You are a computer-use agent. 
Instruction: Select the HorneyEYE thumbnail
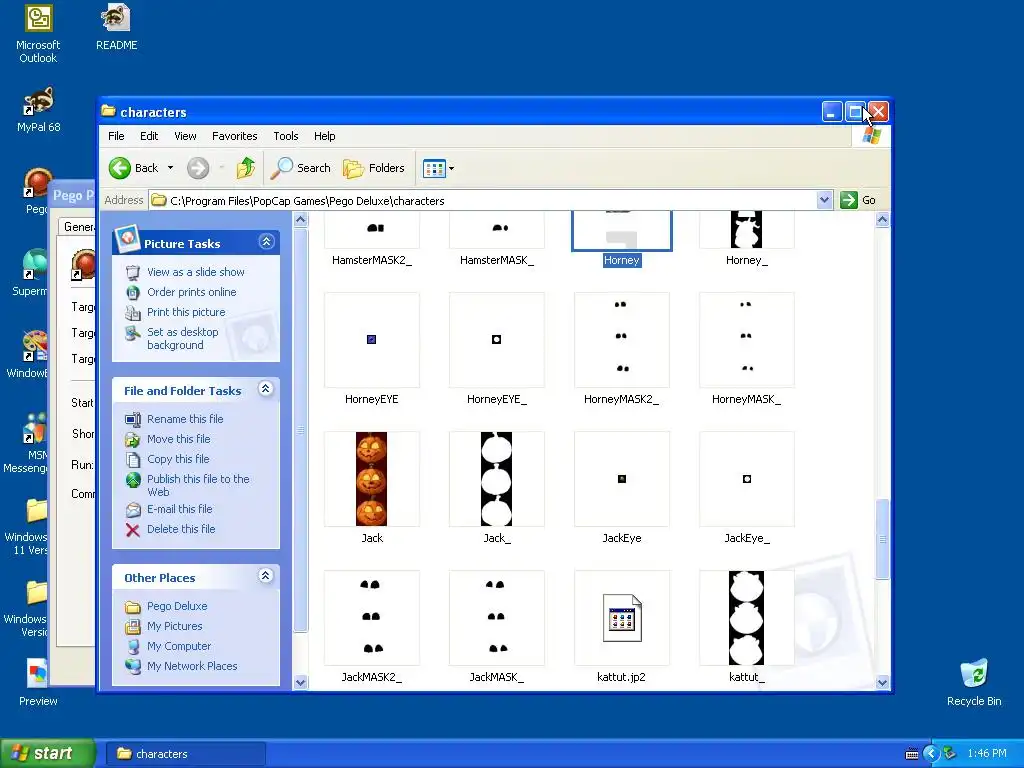pos(372,340)
